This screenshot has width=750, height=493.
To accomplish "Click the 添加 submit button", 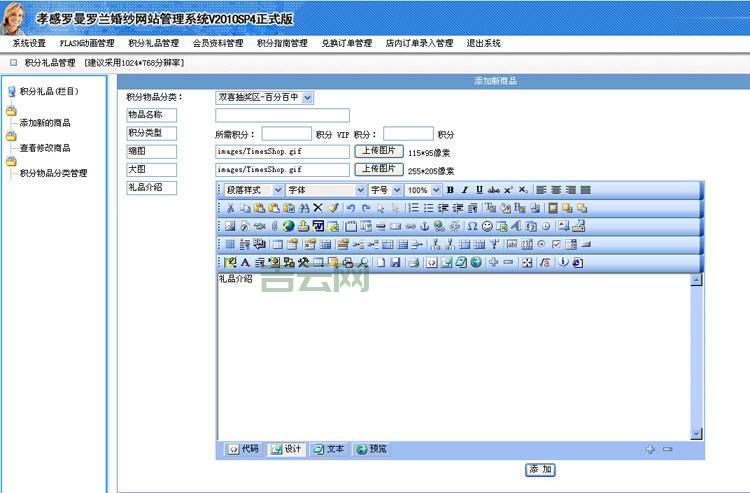I will pyautogui.click(x=540, y=469).
